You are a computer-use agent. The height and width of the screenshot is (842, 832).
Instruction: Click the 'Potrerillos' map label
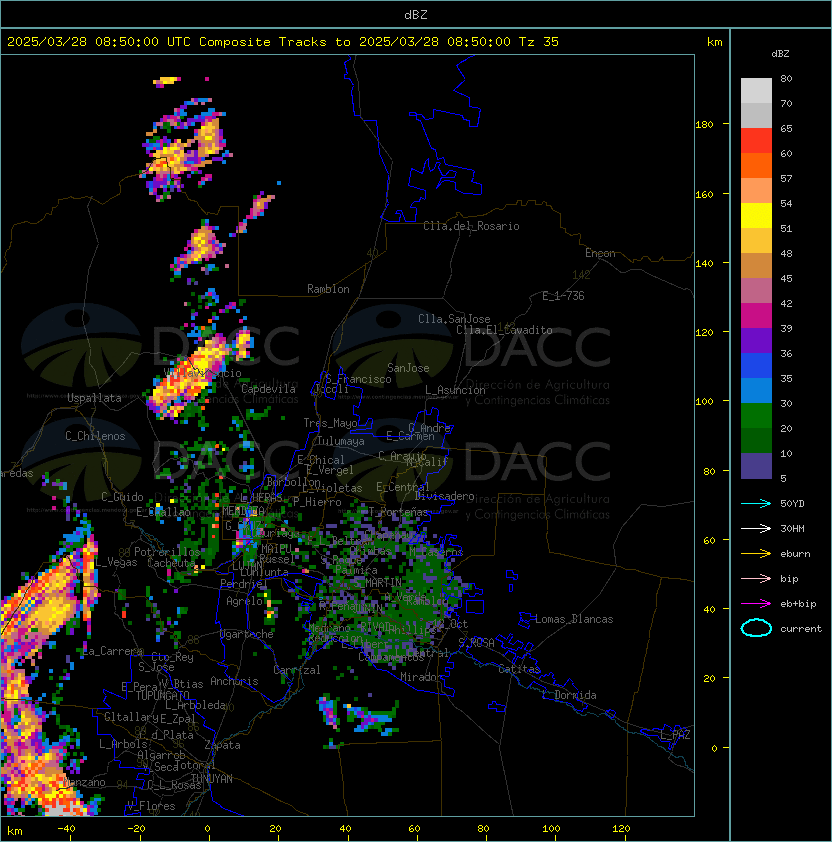tap(167, 551)
